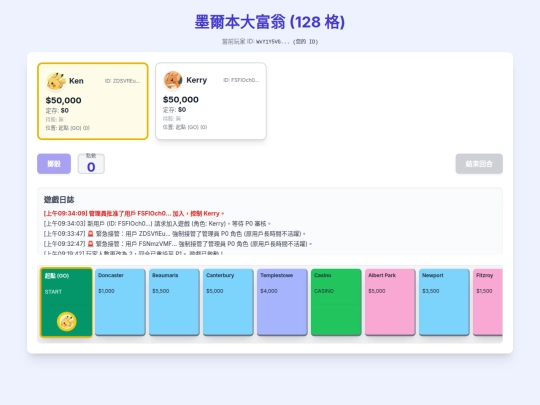The image size is (540, 405).
Task: Select the Kerry player card
Action: pos(211,101)
